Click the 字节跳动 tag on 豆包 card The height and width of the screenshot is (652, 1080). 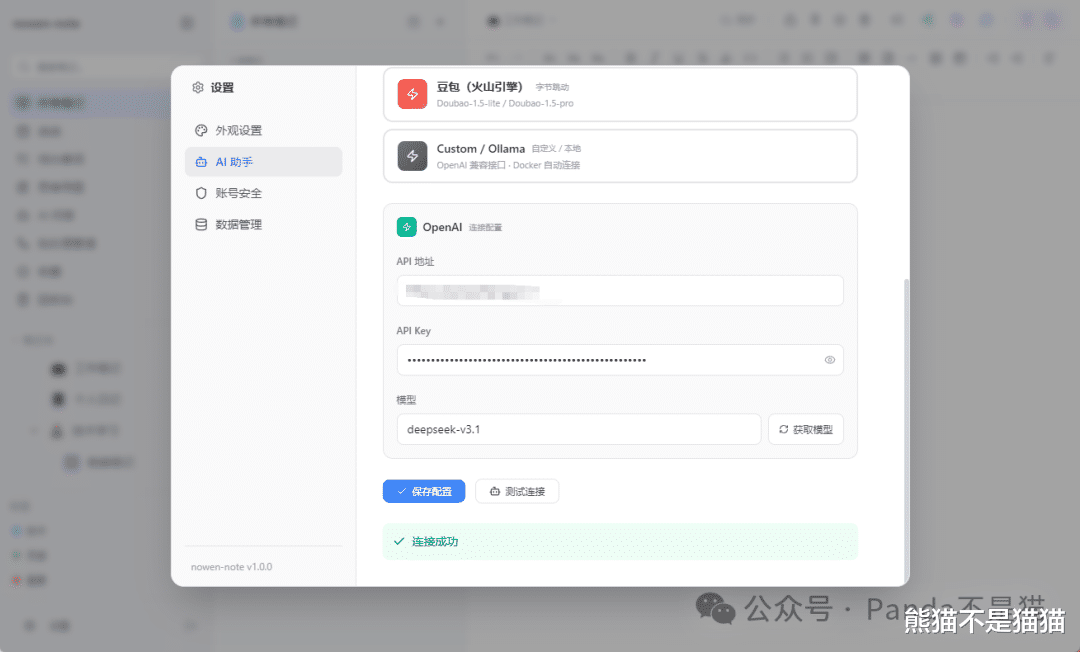pos(552,87)
